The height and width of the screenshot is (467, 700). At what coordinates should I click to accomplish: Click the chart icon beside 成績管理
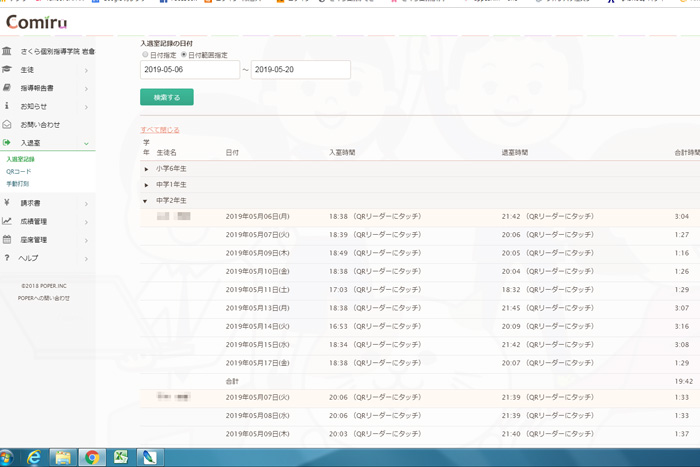(8, 221)
